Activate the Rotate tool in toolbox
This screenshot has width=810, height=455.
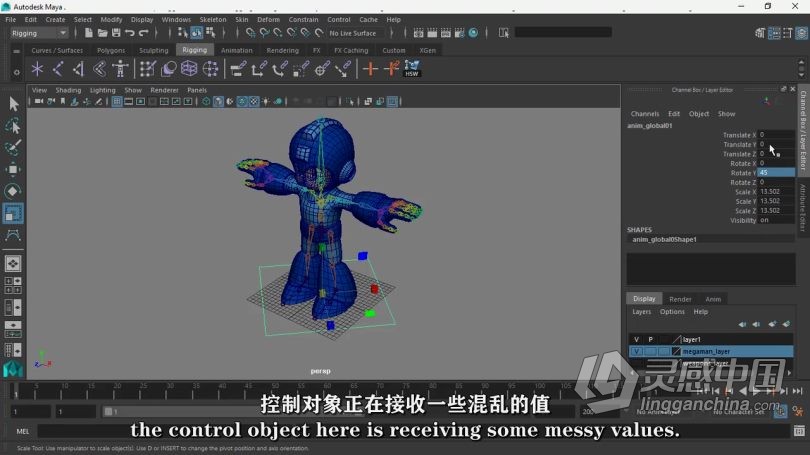[13, 191]
